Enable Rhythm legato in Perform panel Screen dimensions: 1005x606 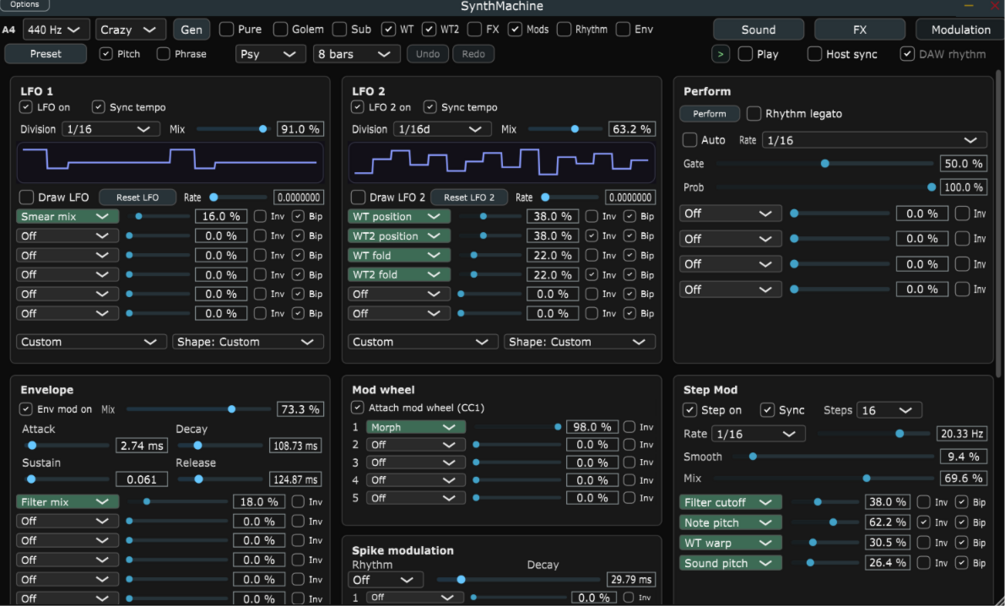(754, 114)
